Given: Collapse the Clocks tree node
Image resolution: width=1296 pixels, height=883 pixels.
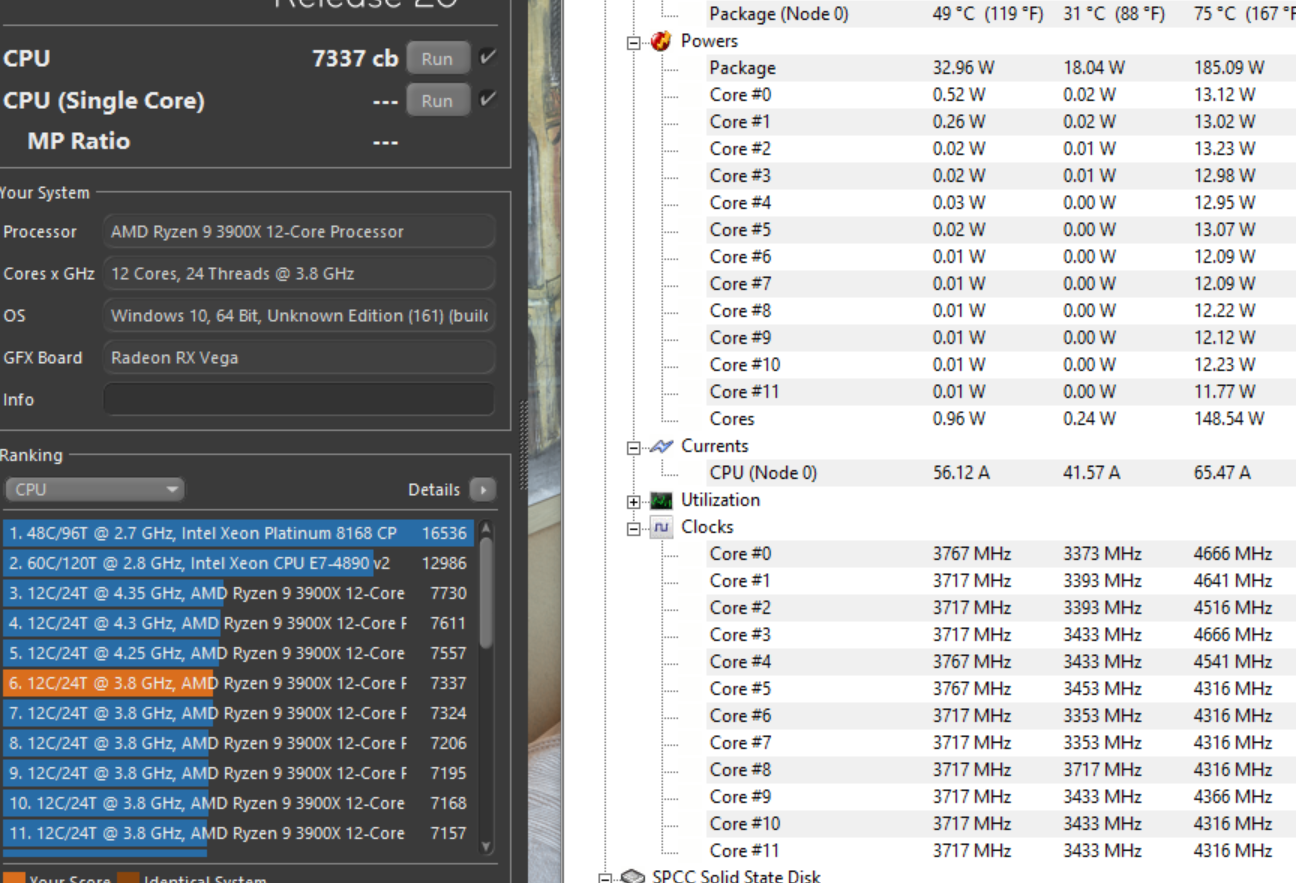Looking at the screenshot, I should click(633, 528).
